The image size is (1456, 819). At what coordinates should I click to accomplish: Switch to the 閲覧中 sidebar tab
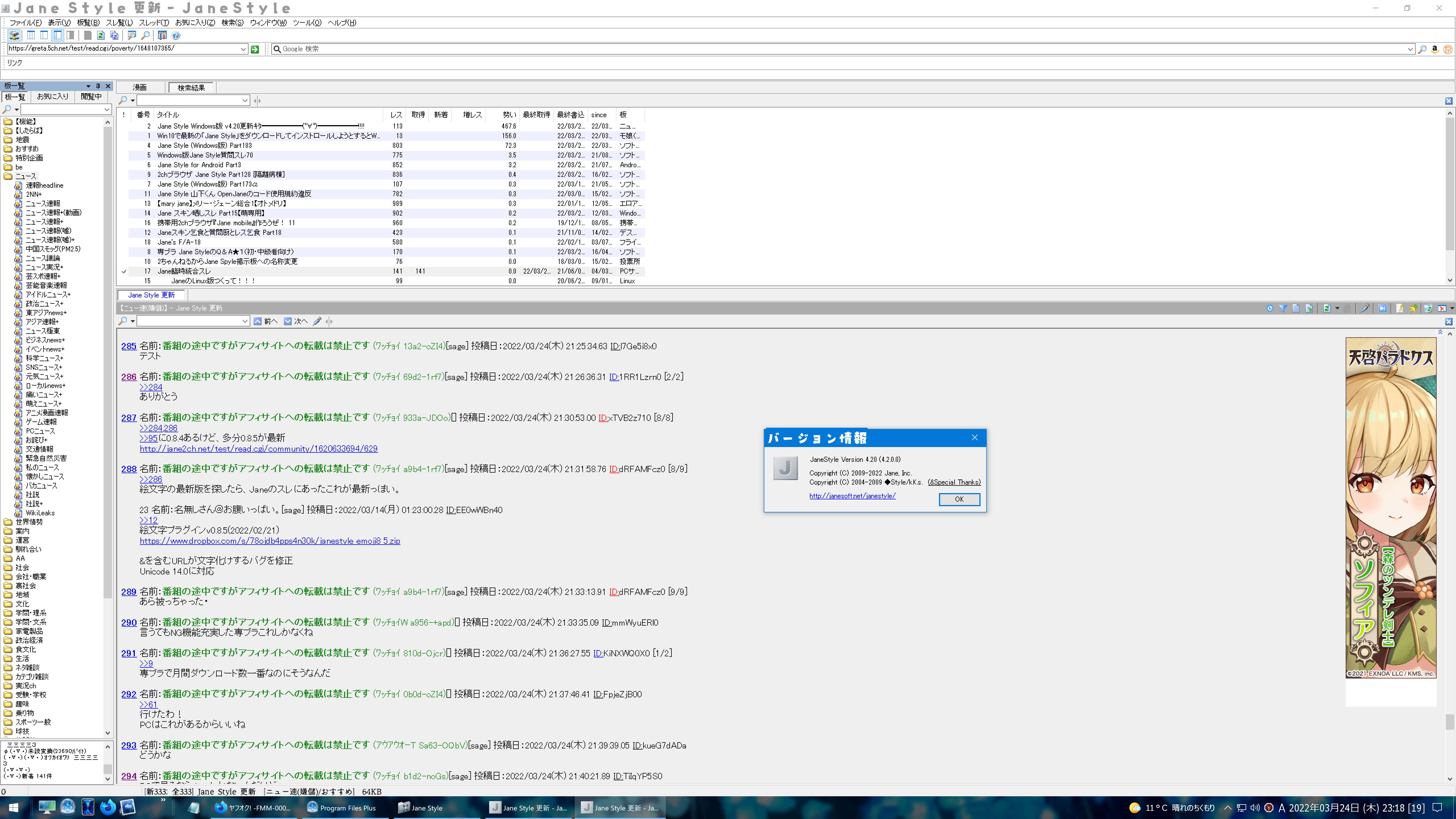click(91, 97)
